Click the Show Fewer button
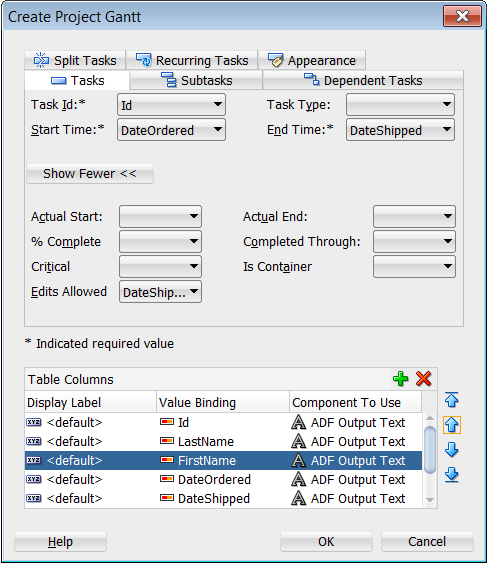Image resolution: width=487 pixels, height=563 pixels. pos(90,173)
